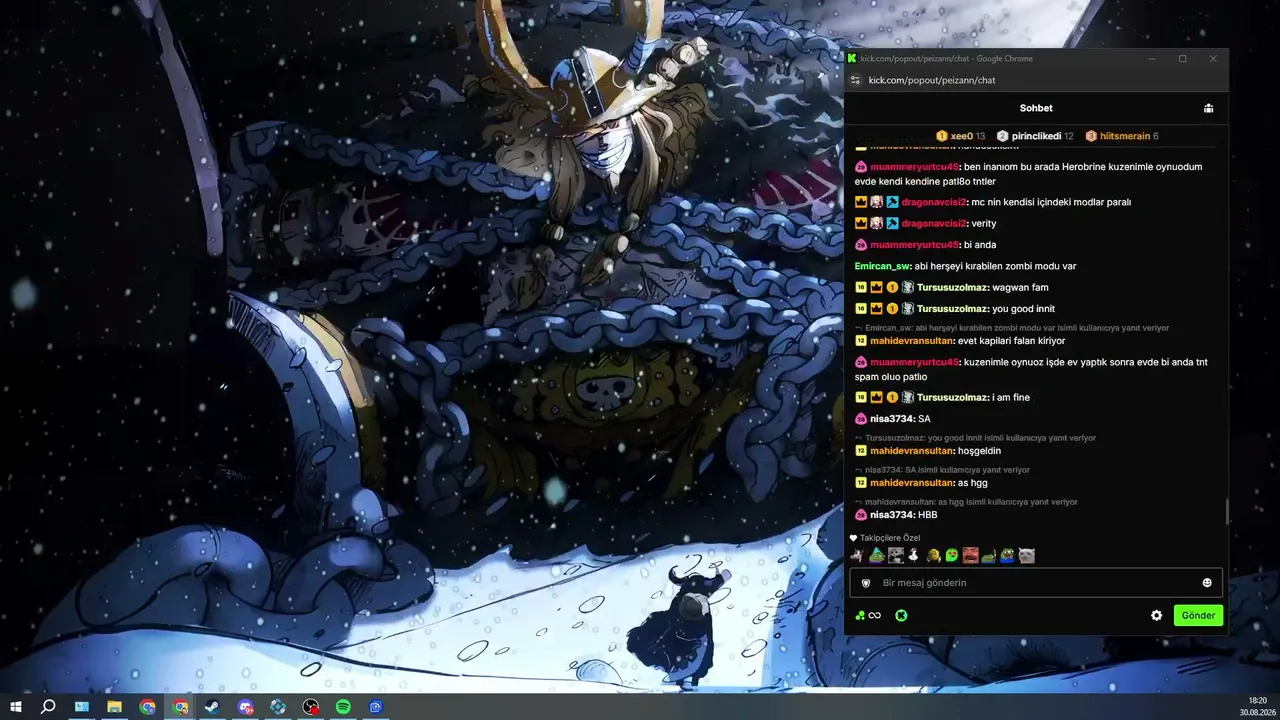Open chat settings gear
The image size is (1280, 720).
coord(1157,616)
